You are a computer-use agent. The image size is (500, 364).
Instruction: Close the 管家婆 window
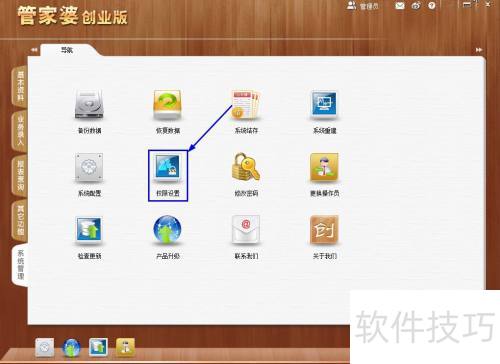click(488, 4)
